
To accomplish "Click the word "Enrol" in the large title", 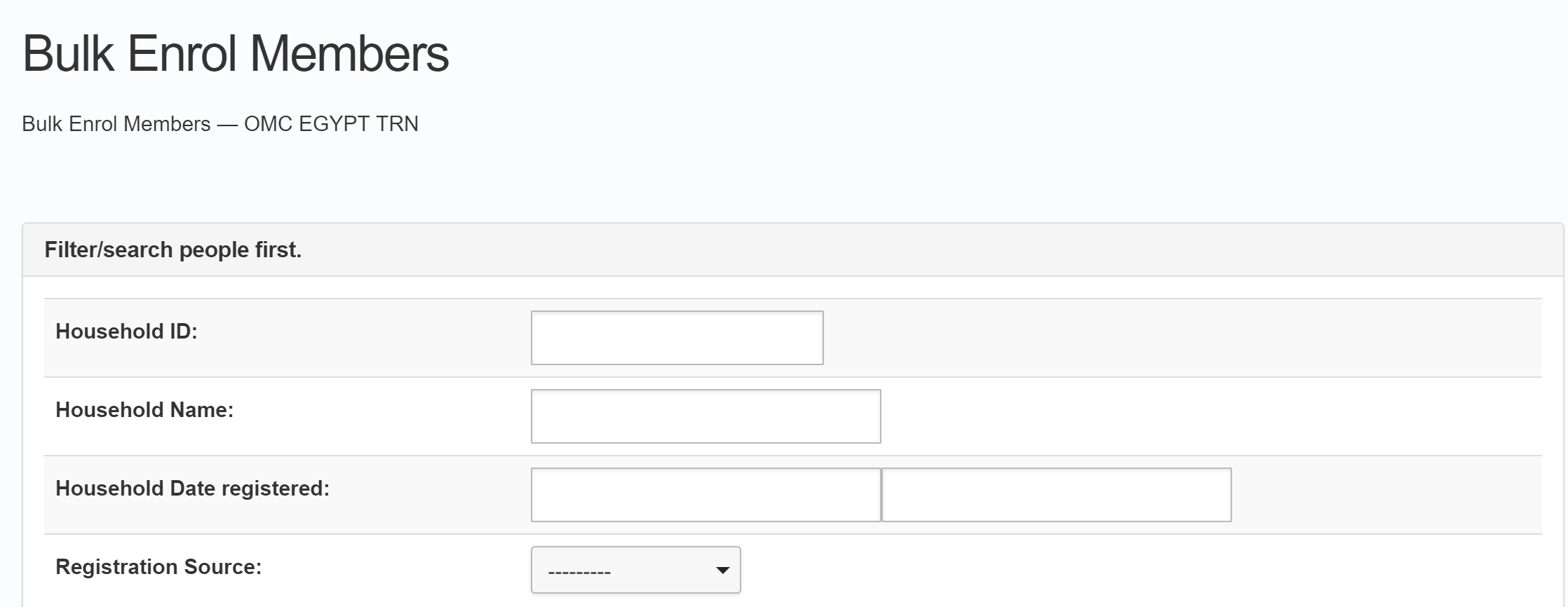I will click(x=182, y=53).
